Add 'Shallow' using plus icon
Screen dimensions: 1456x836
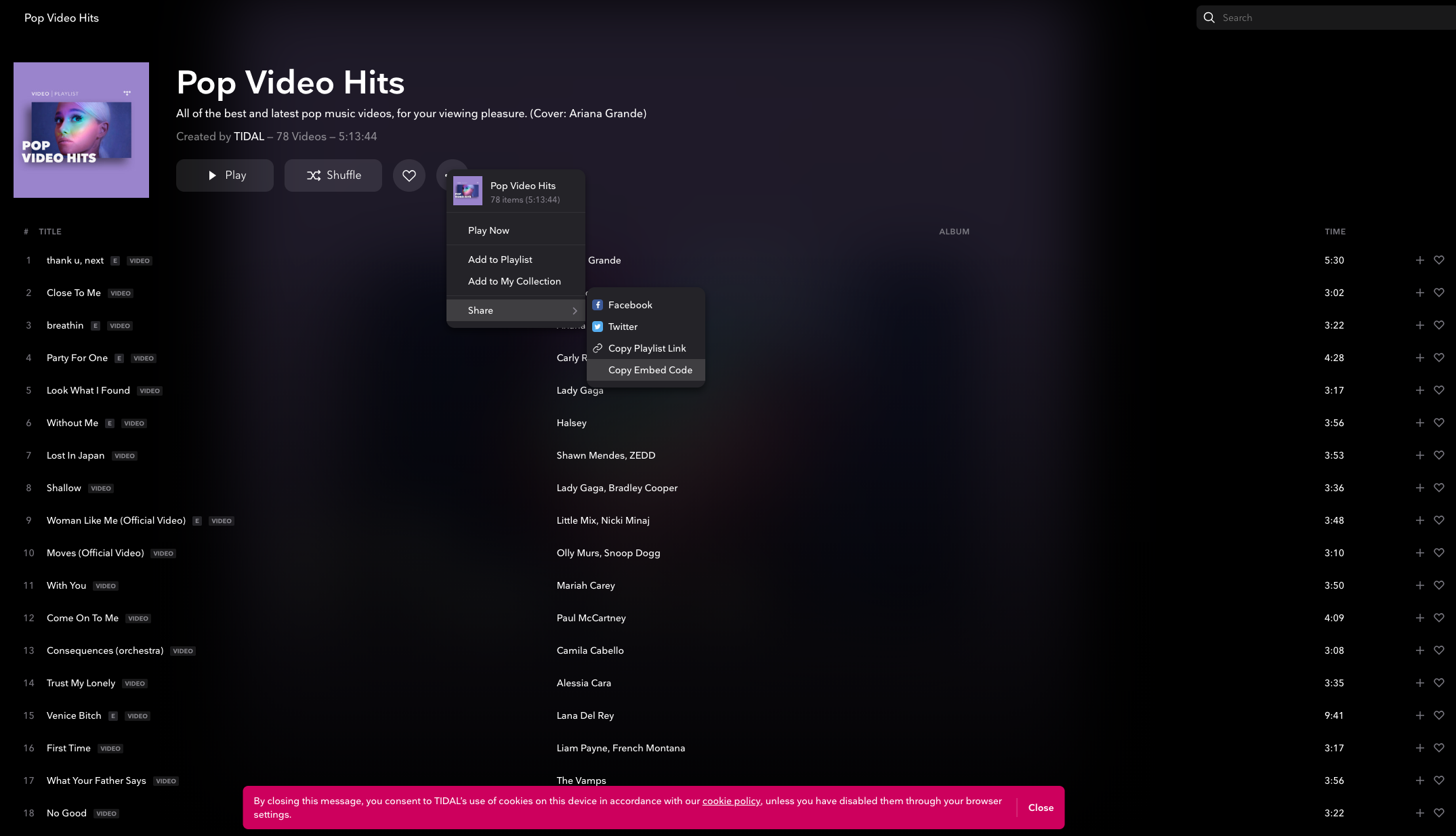1419,488
